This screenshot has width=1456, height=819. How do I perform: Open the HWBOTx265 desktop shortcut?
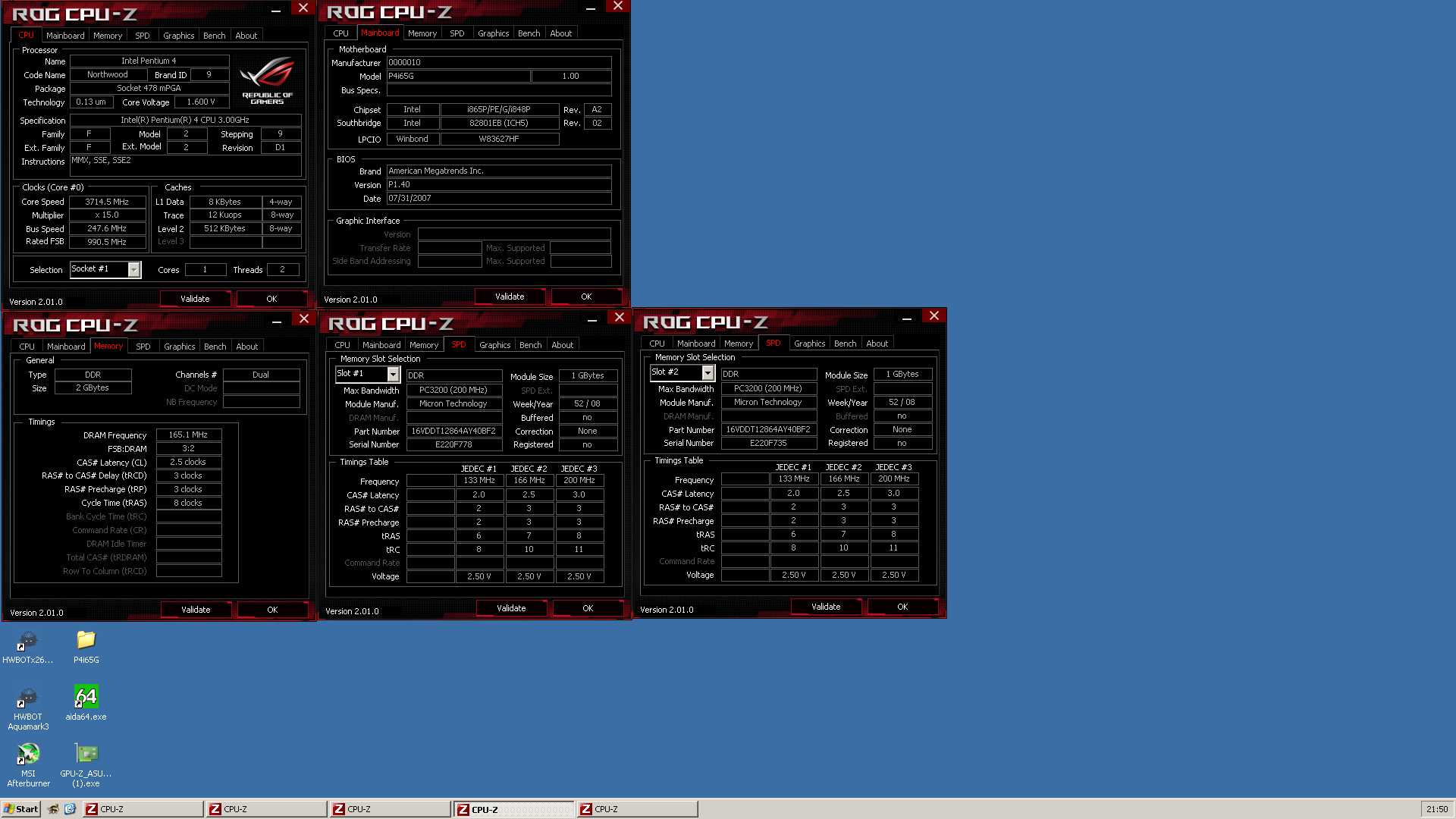point(27,647)
